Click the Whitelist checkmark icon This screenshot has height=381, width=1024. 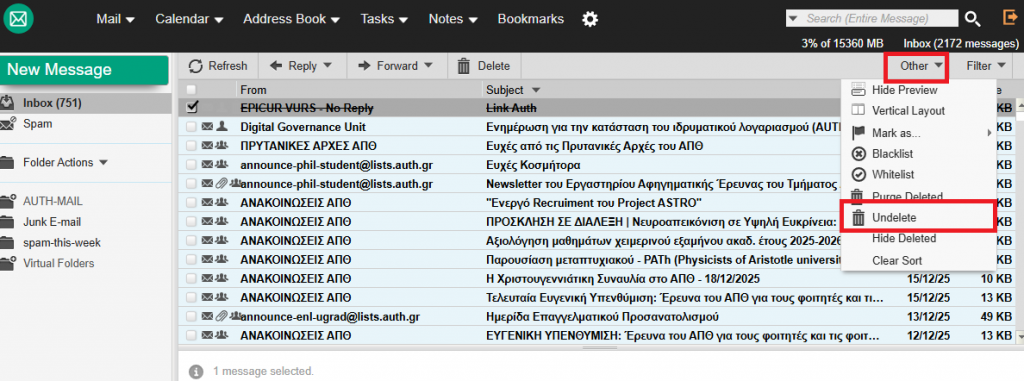(859, 174)
